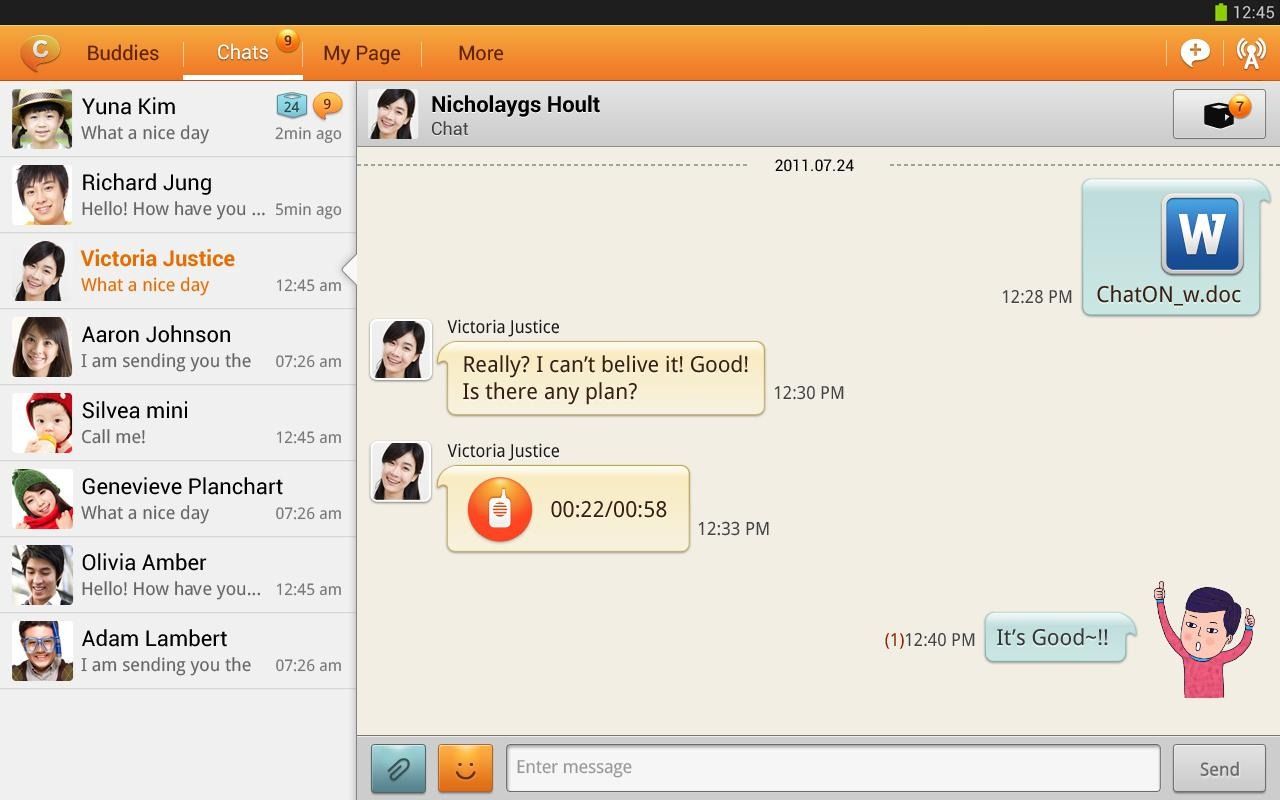
Task: Open the emoticon smiley icon
Action: (465, 767)
